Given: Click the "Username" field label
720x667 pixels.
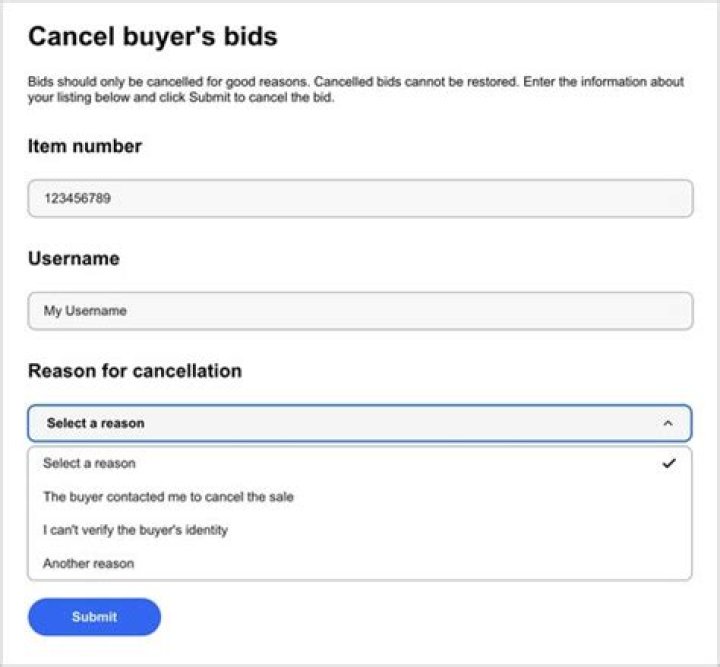Looking at the screenshot, I should [73, 259].
